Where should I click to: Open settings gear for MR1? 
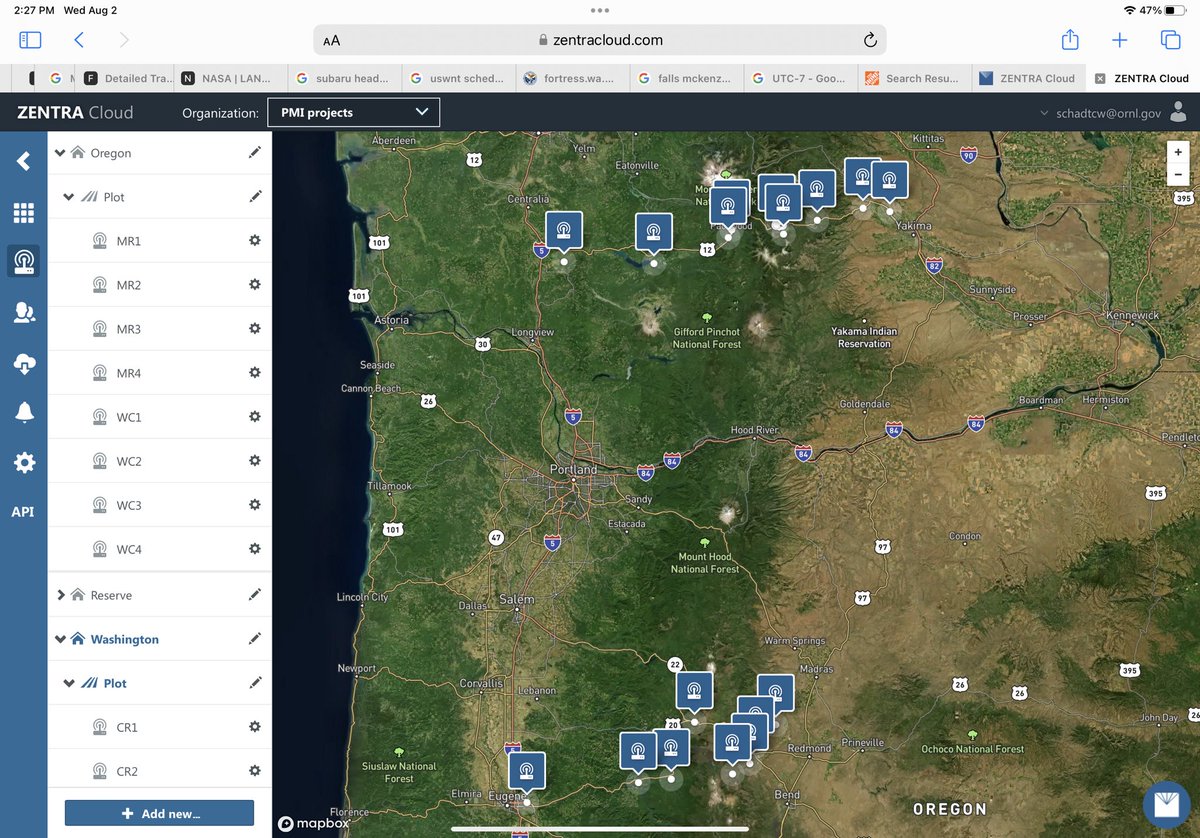254,241
